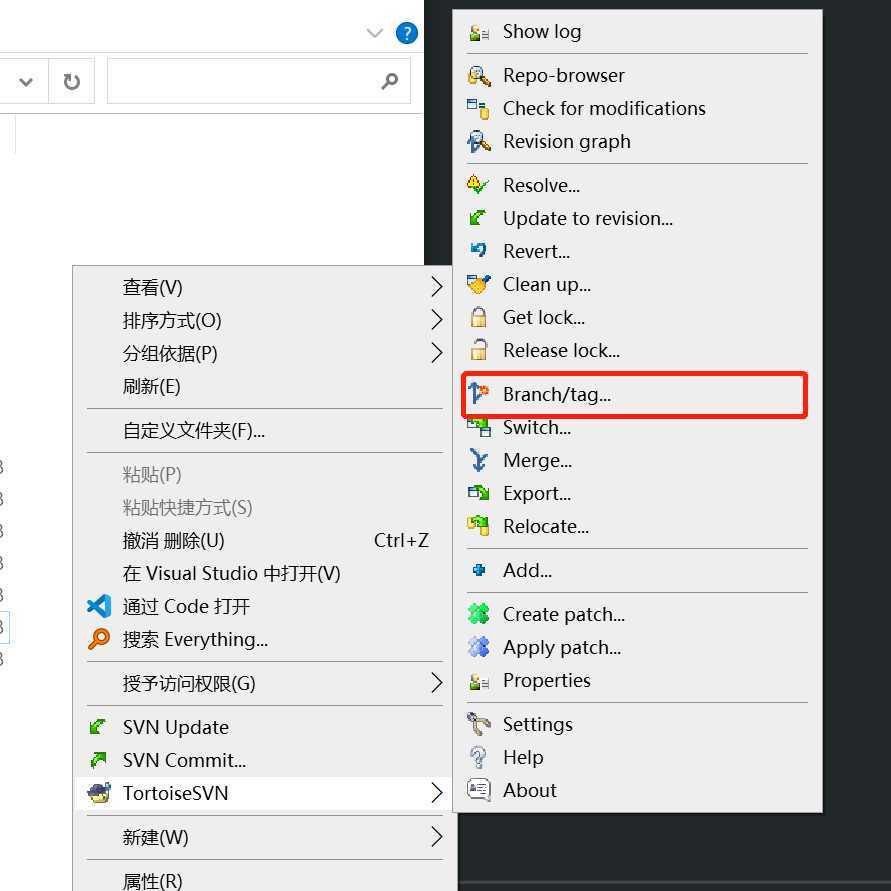
Task: Click the Everything search magnifier icon
Action: click(99, 639)
